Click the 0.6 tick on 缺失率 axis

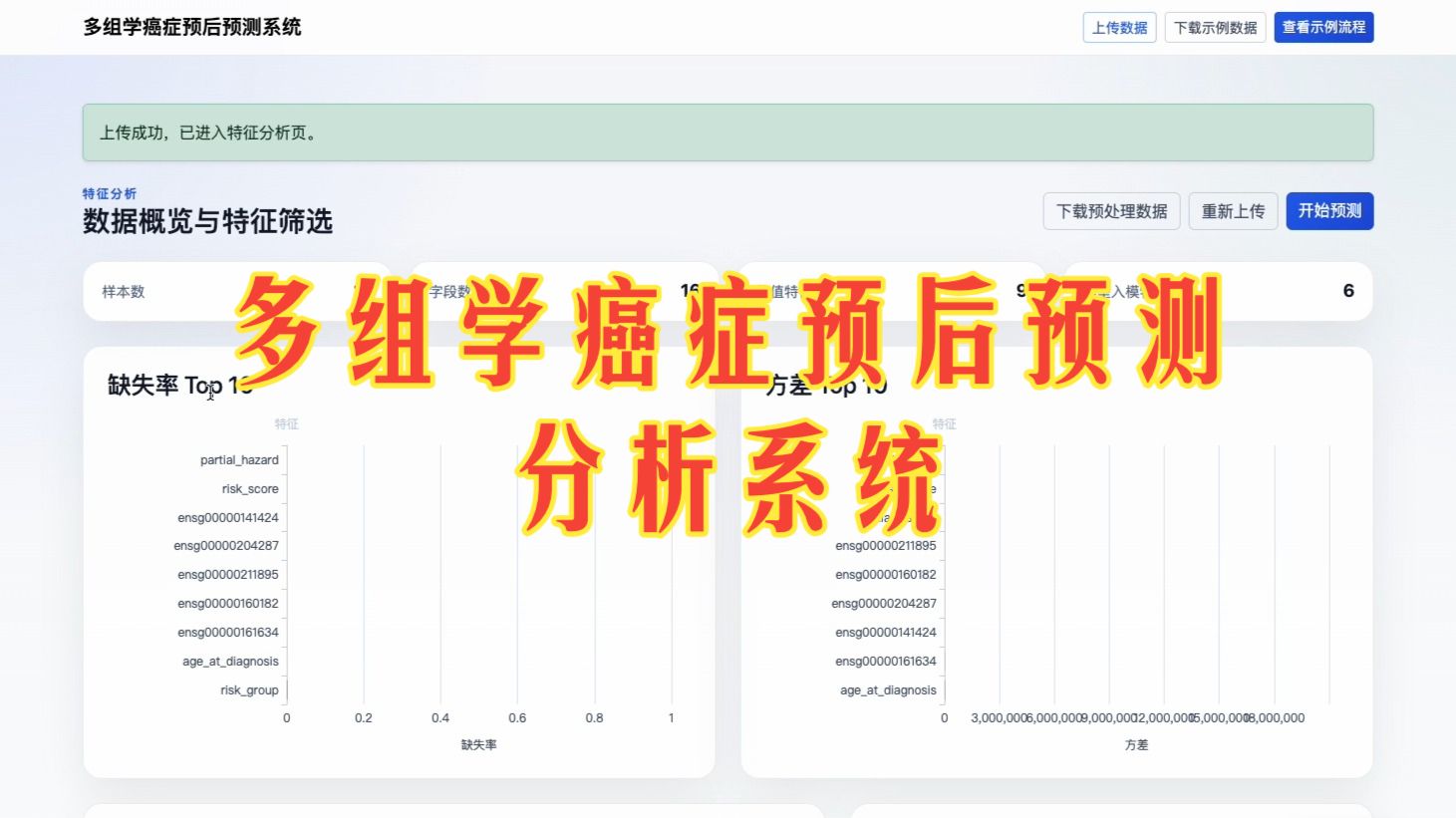click(x=517, y=718)
